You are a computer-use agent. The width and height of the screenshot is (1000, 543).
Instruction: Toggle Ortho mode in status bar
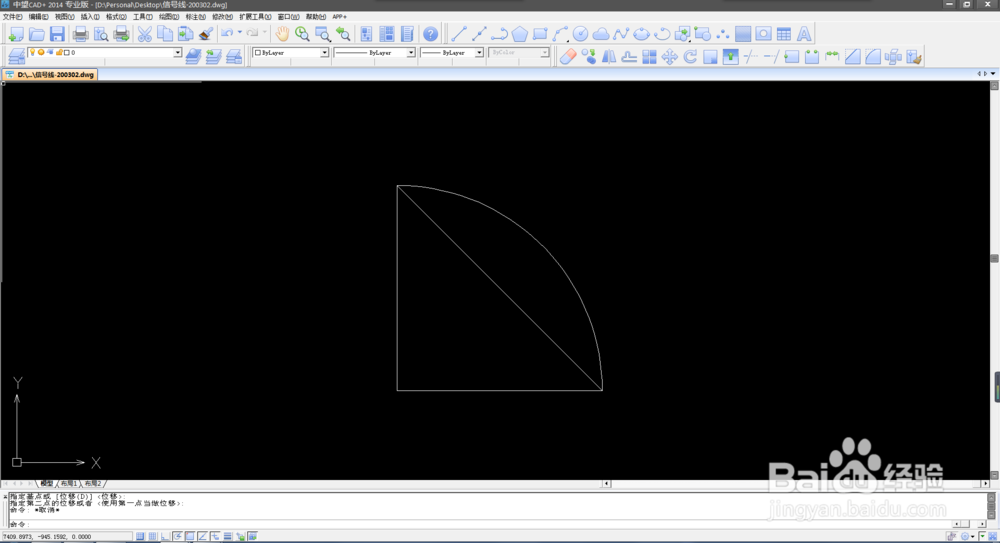[x=165, y=537]
